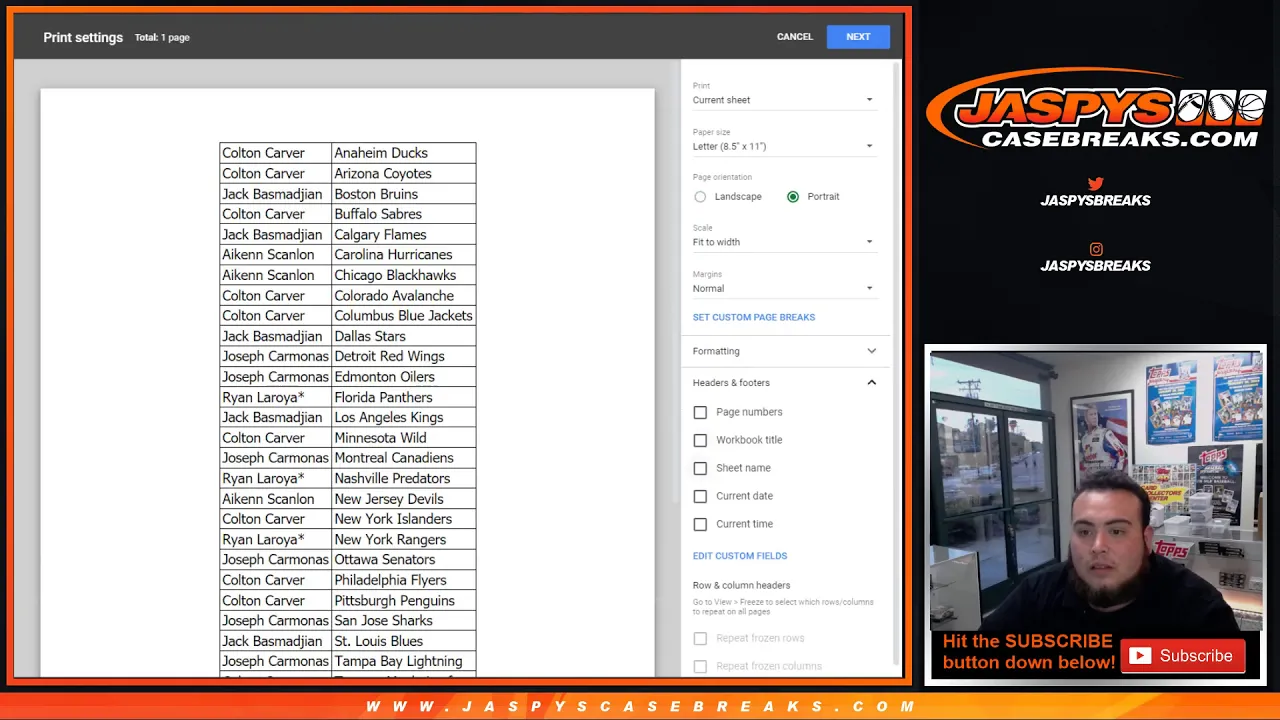Click the 'Florida Panthers' cell
This screenshot has height=720, width=1280.
pos(404,397)
